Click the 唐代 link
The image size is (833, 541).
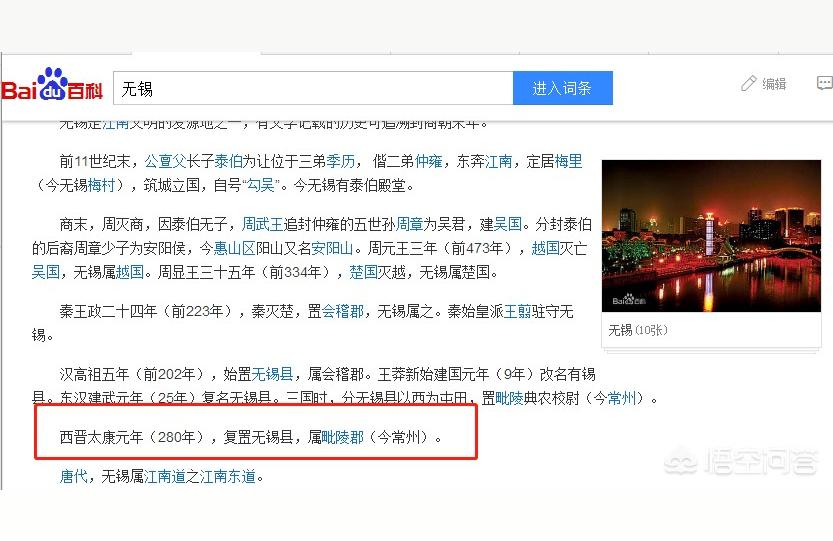coord(74,477)
